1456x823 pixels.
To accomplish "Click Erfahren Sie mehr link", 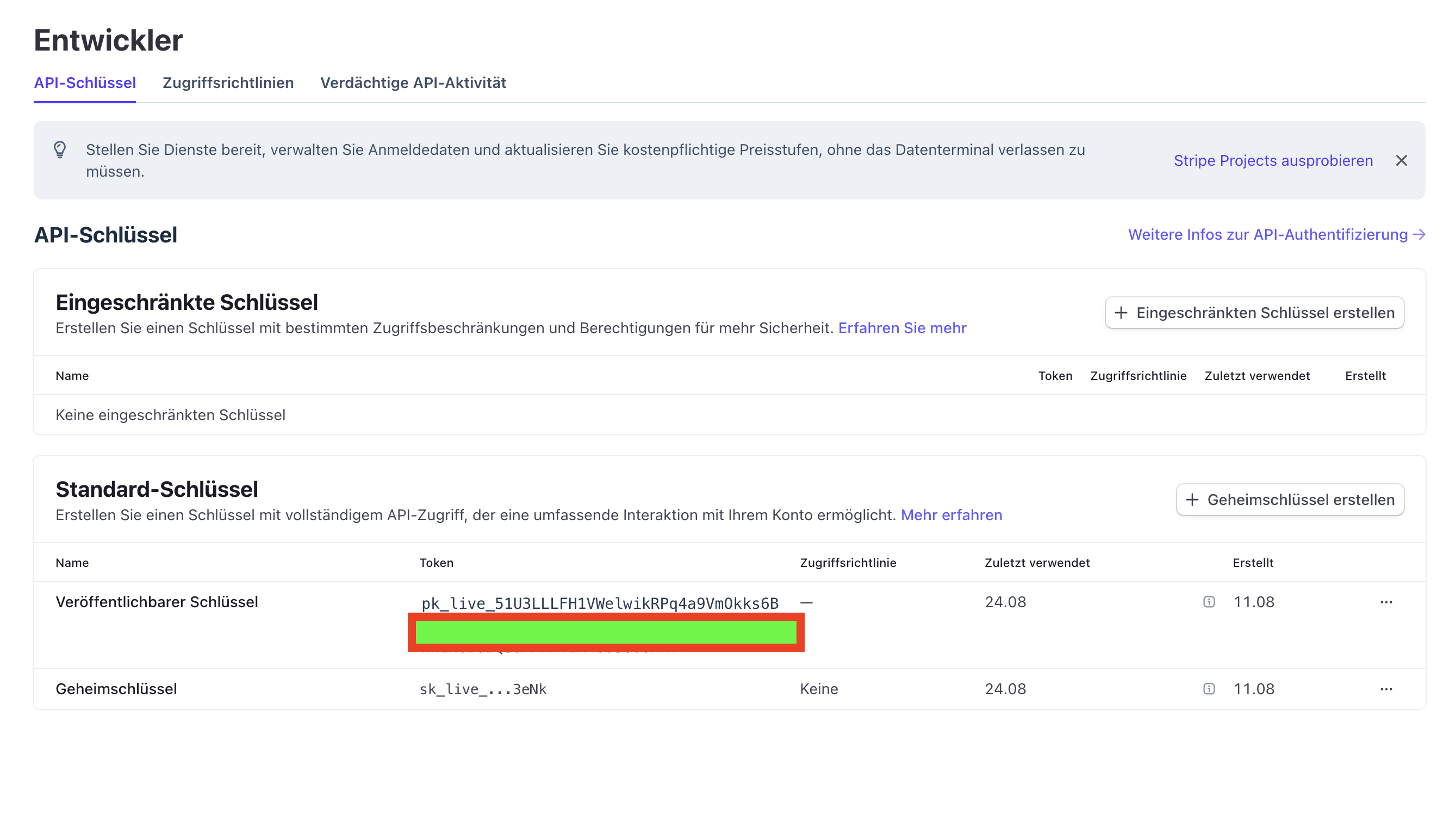I will tap(902, 328).
